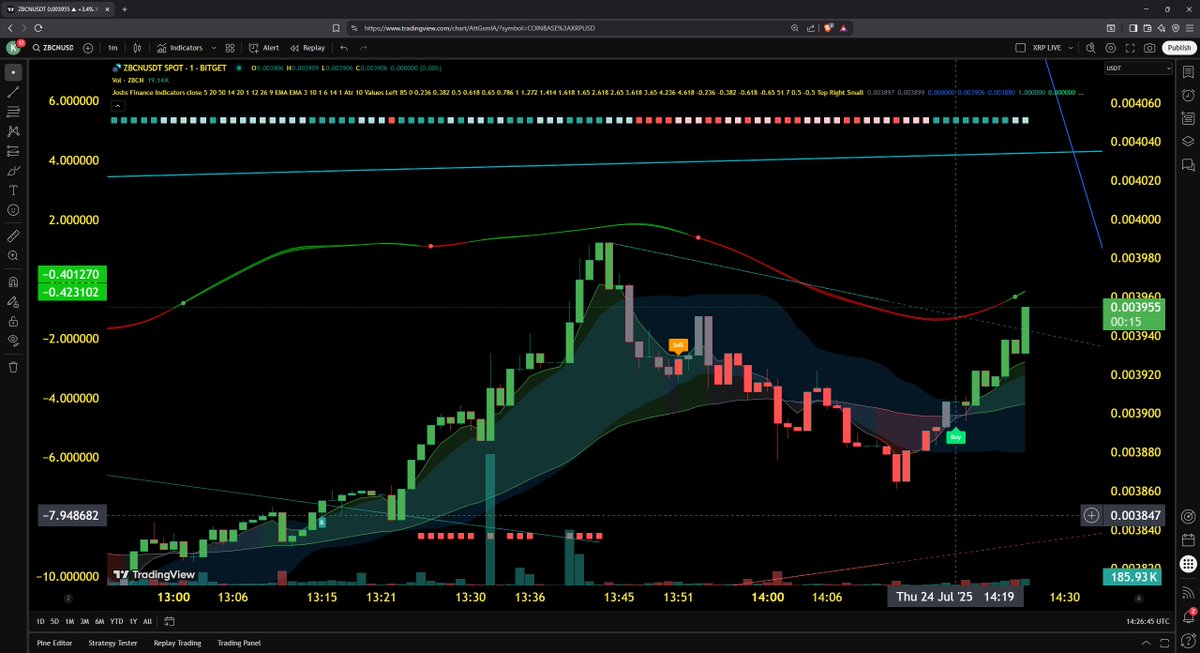Create a new Alert
This screenshot has height=653, width=1200.
[x=265, y=47]
